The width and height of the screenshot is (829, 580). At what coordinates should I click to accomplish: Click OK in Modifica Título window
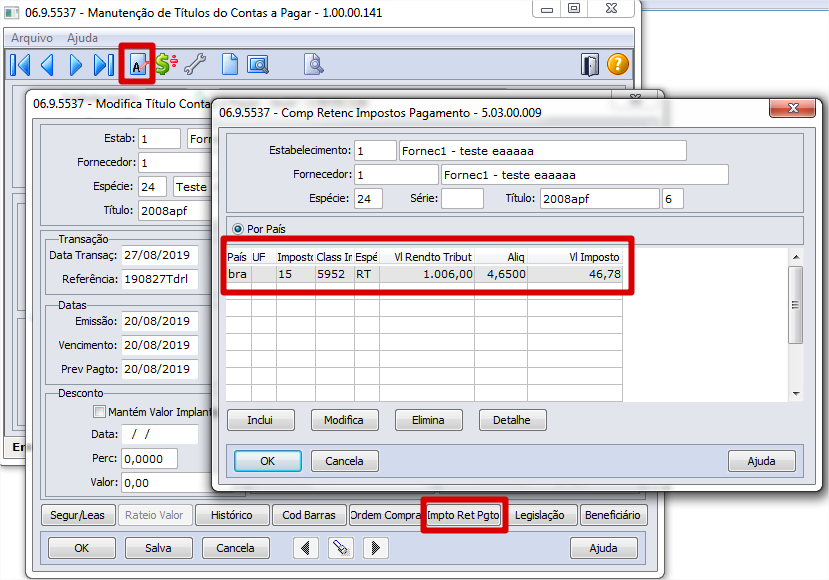tap(82, 548)
